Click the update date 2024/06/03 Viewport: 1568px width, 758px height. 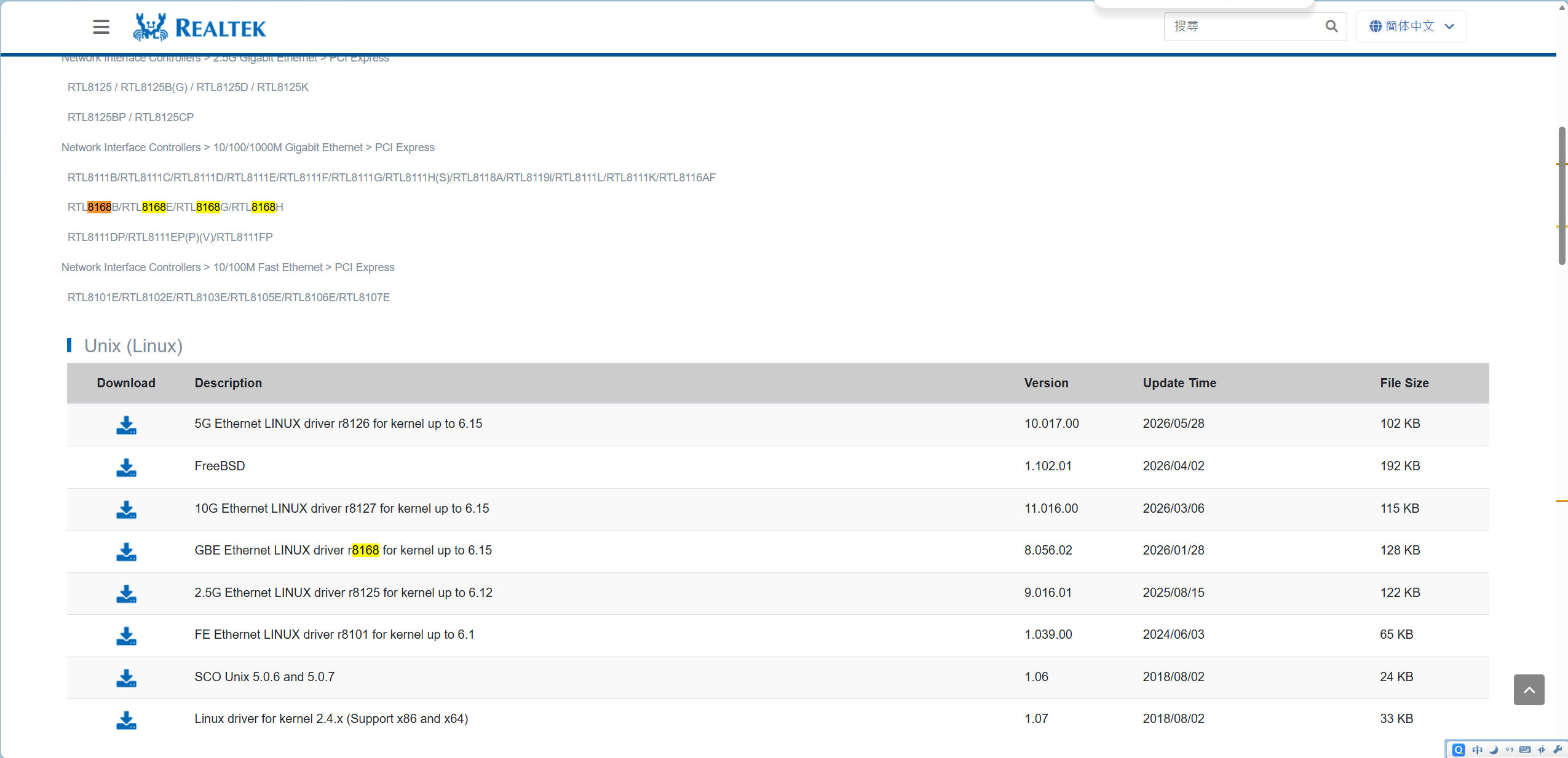1173,634
